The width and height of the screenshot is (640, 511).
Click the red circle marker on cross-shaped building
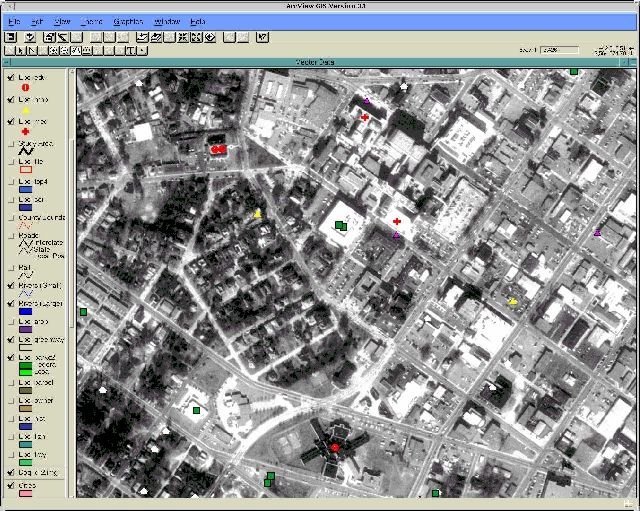pyautogui.click(x=335, y=448)
